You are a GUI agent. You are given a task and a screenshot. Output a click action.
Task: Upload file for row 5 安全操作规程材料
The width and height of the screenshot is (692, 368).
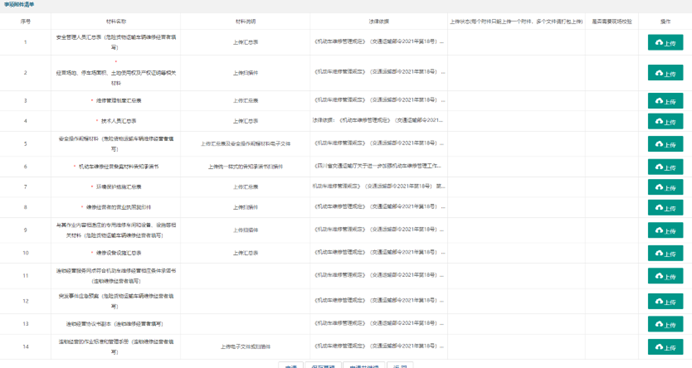(x=665, y=144)
